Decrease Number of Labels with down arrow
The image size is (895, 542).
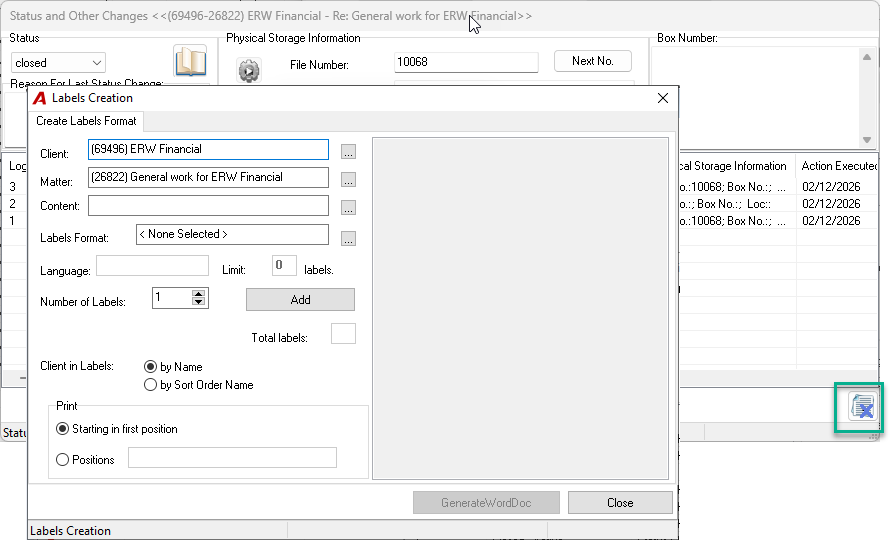(199, 301)
